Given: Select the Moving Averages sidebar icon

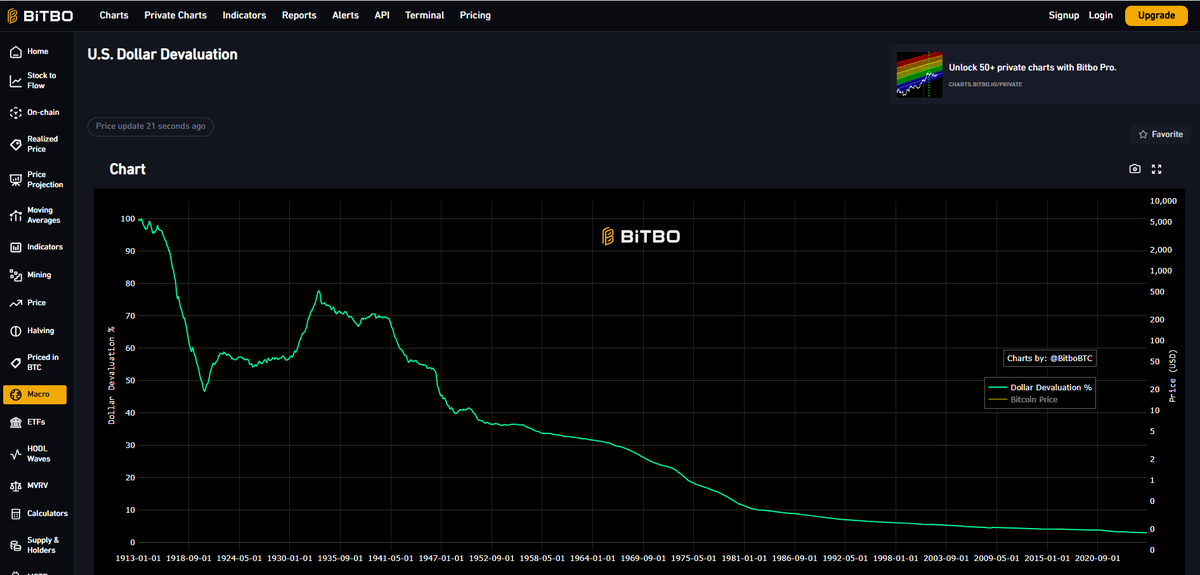Looking at the screenshot, I should click(15, 215).
